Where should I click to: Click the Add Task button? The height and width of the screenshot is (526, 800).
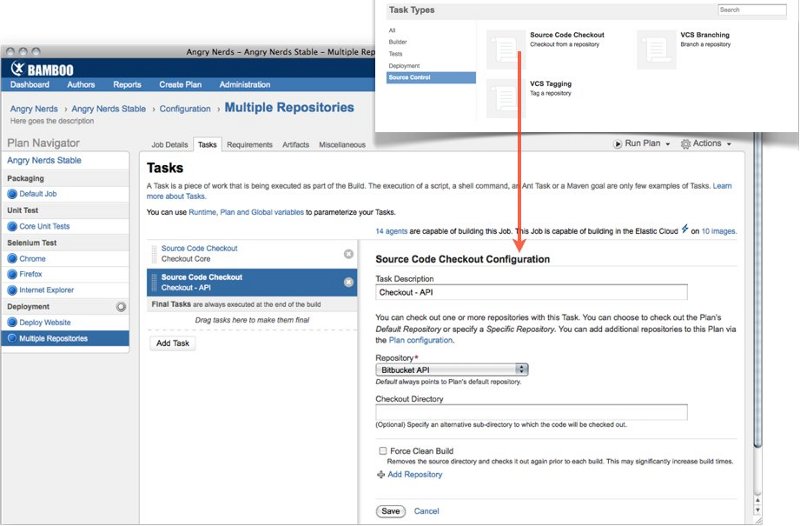click(174, 343)
